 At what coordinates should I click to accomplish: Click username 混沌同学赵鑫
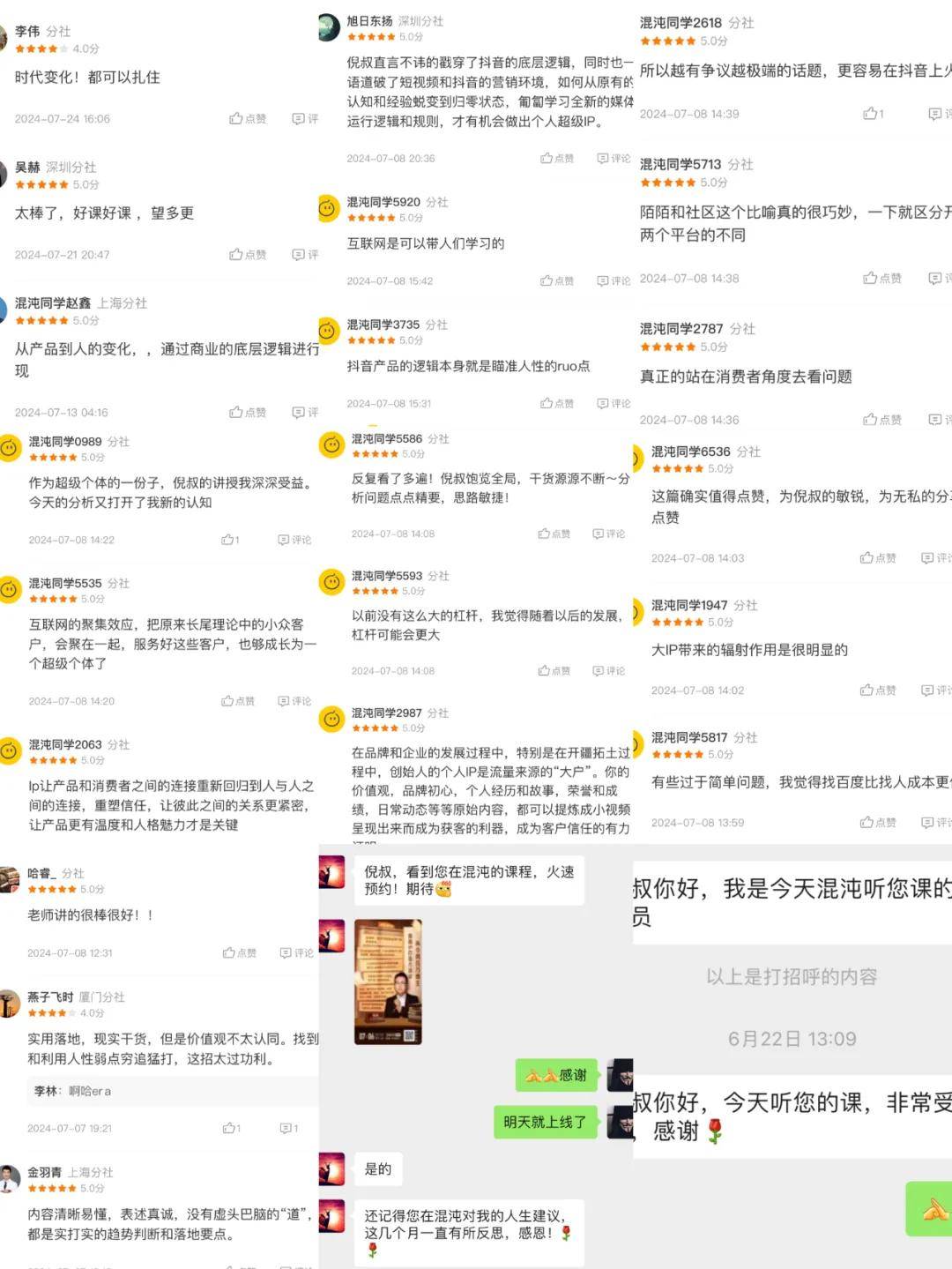pos(52,302)
